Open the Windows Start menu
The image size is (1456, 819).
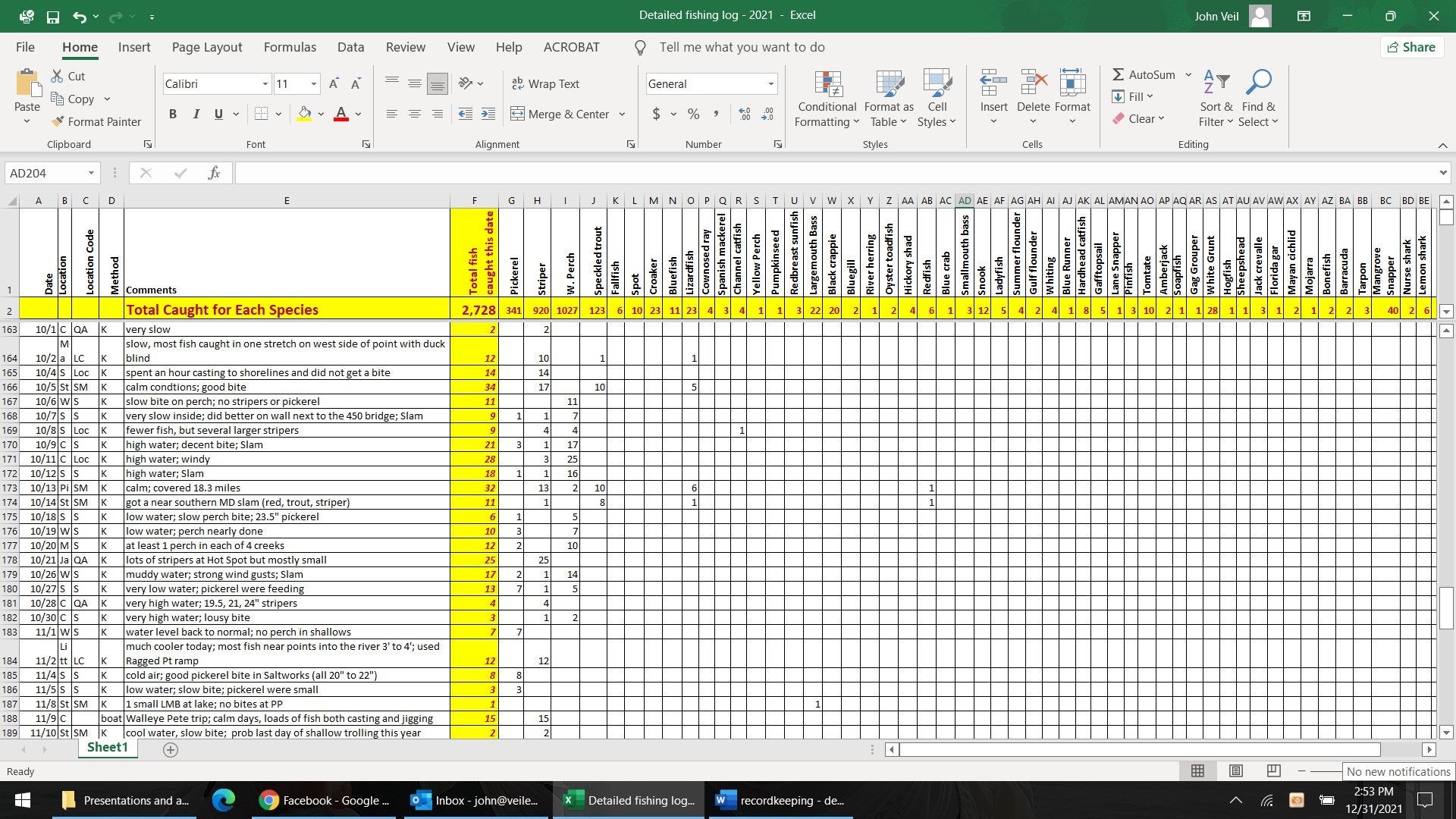pos(22,800)
